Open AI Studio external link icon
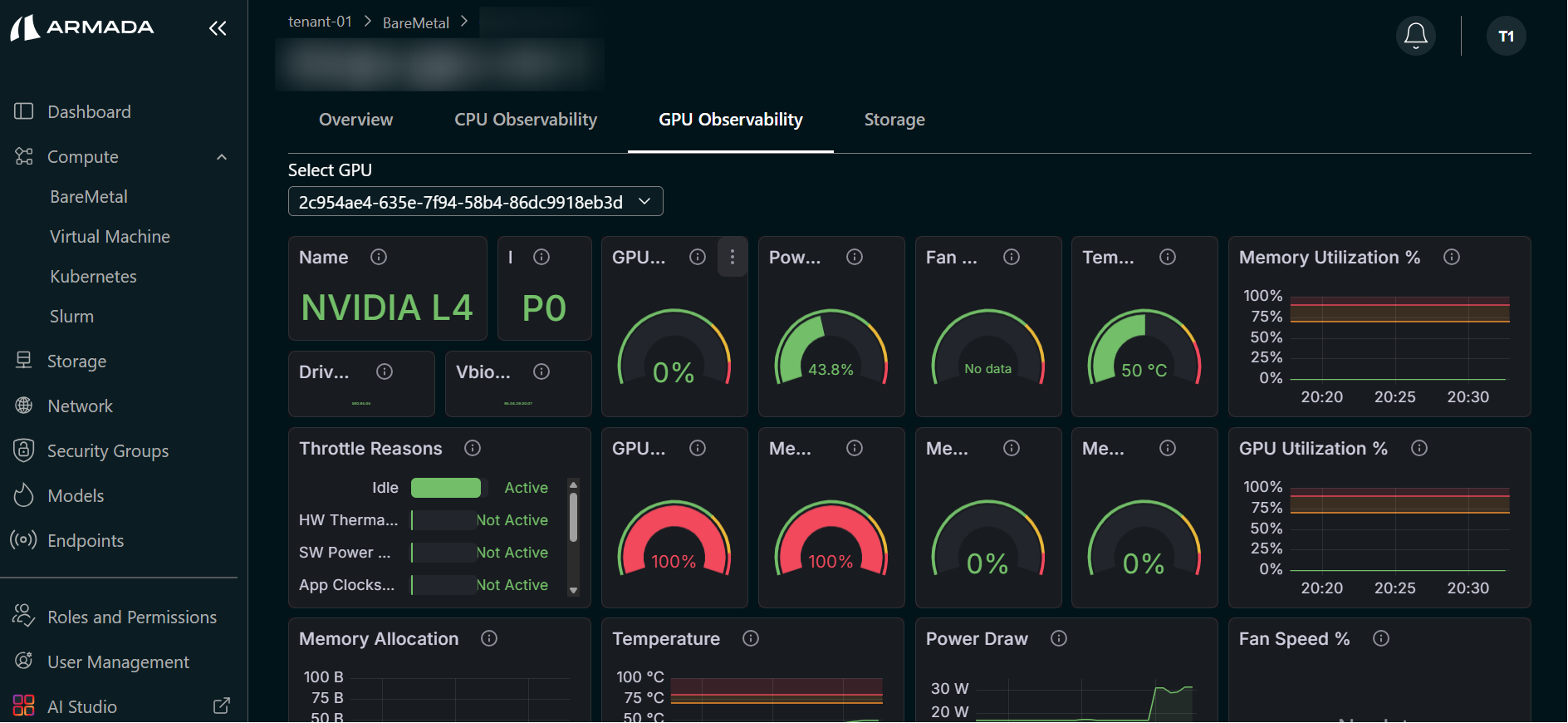Image resolution: width=1568 pixels, height=723 pixels. [x=222, y=706]
